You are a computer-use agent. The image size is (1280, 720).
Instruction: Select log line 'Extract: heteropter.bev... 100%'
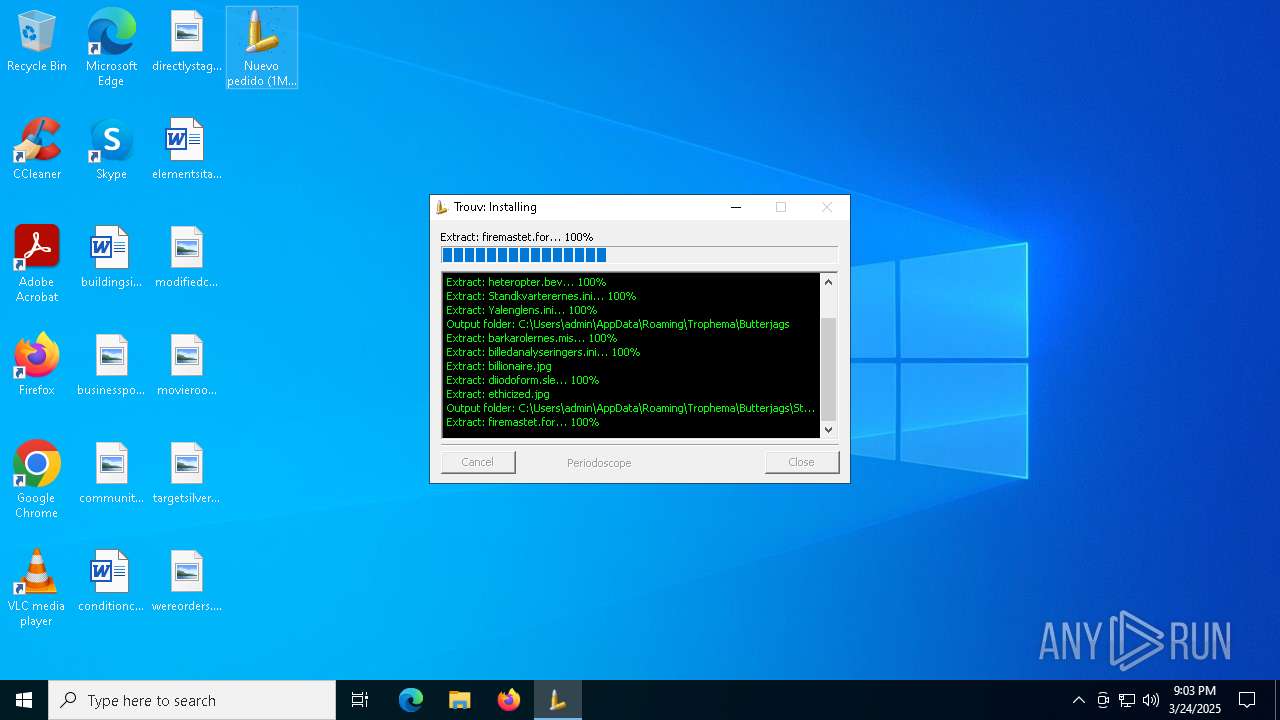coord(526,282)
